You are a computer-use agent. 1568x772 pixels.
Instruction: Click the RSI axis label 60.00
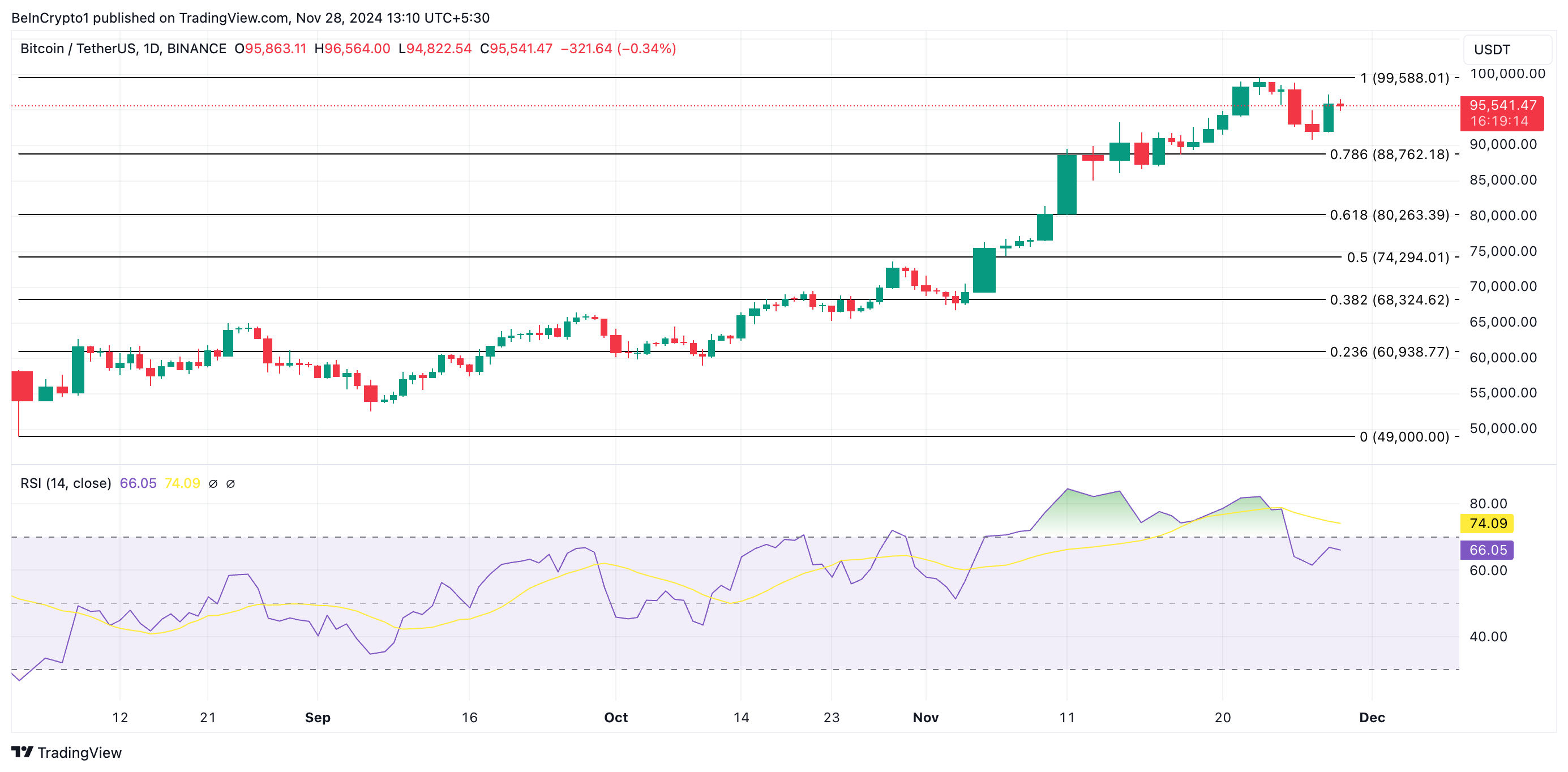[1488, 571]
